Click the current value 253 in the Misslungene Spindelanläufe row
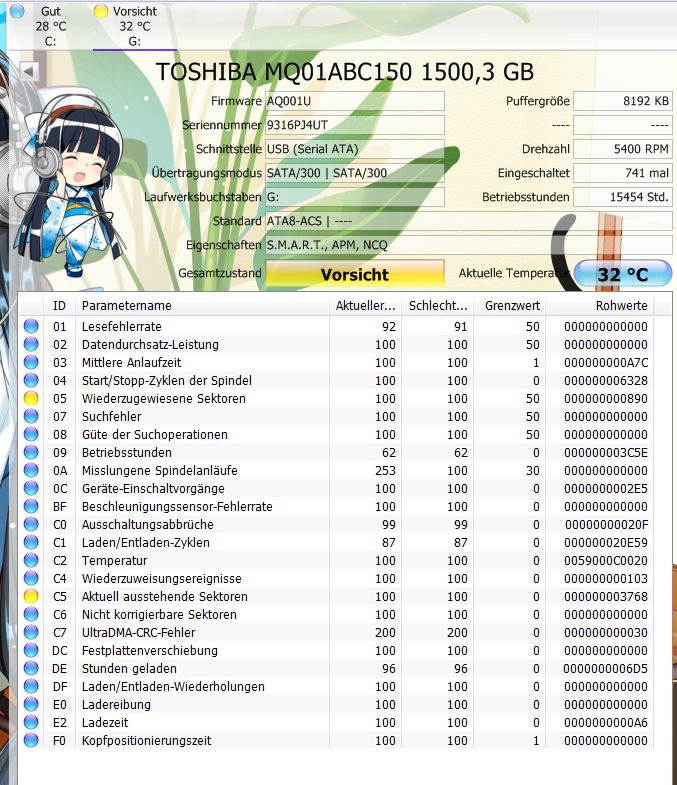Viewport: 677px width, 785px height. tap(386, 471)
